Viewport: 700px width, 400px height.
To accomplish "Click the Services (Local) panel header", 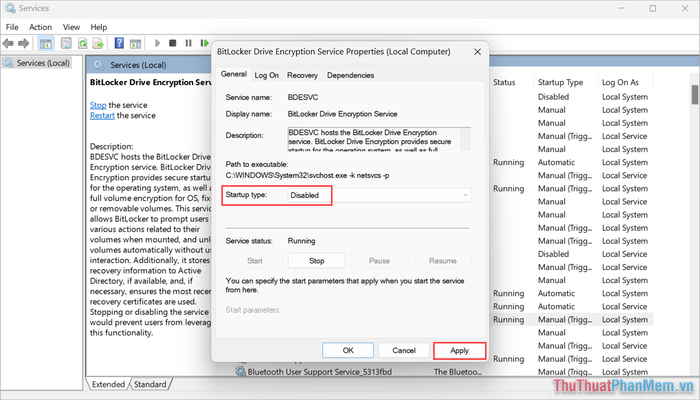I will tap(138, 65).
